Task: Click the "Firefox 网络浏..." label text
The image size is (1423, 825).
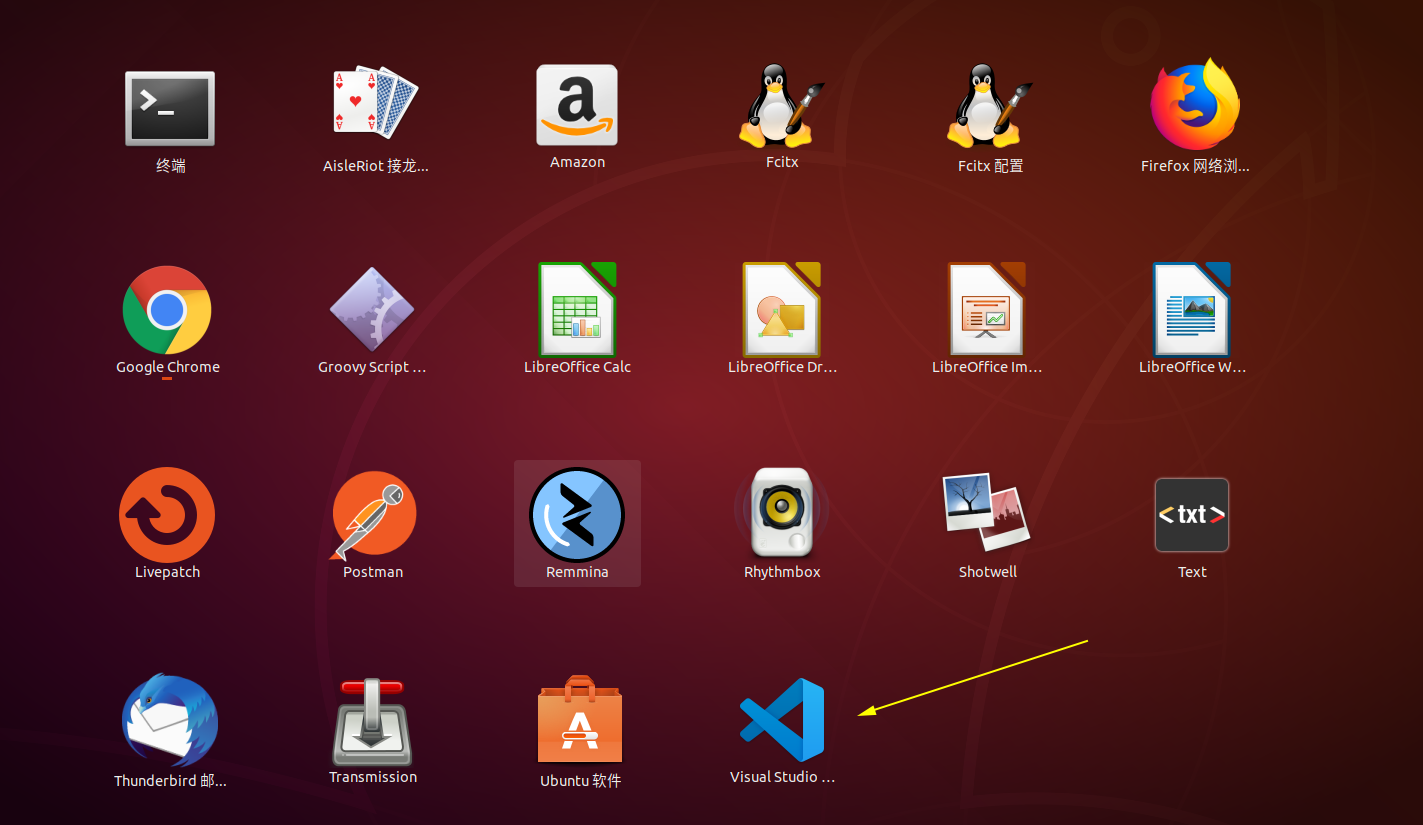Action: pos(1195,166)
